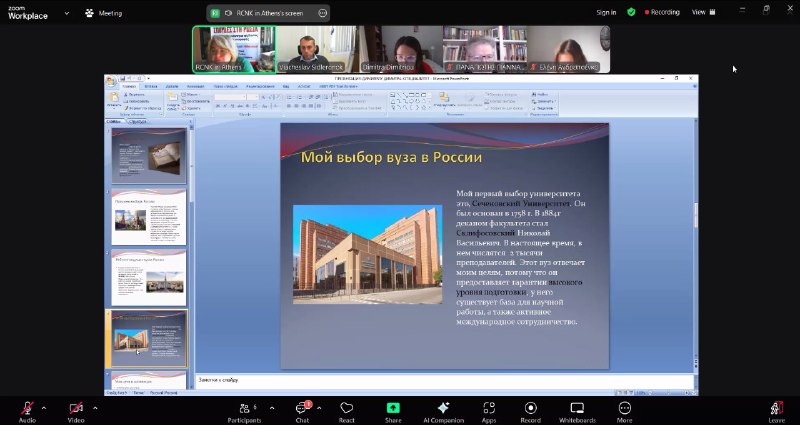
Task: Select the currently highlighted slide thumbnail
Action: [x=149, y=338]
